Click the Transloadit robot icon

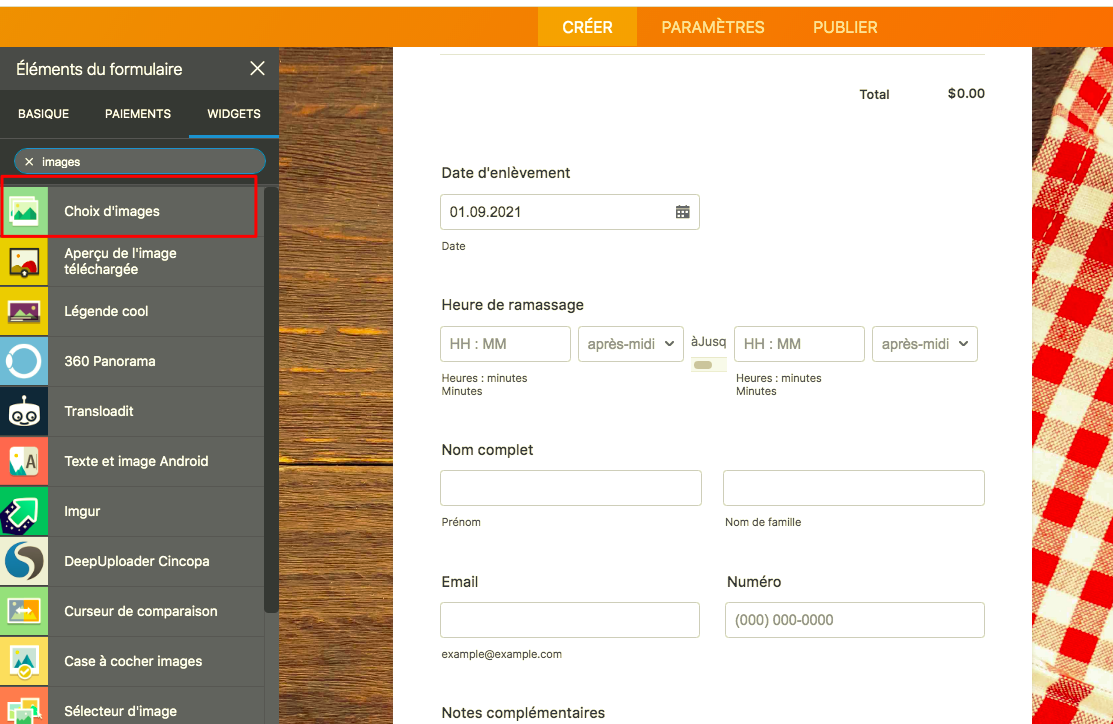(x=24, y=411)
